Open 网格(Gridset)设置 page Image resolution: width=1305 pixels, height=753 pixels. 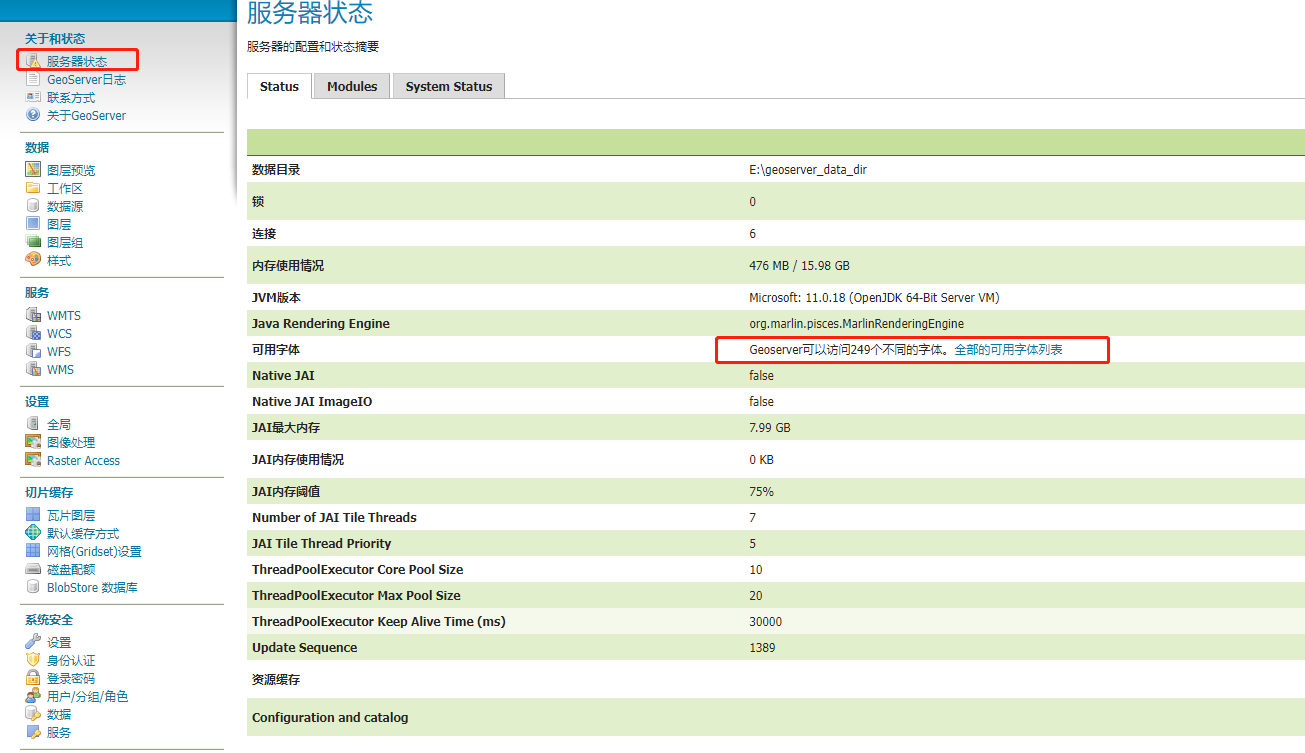click(x=94, y=552)
